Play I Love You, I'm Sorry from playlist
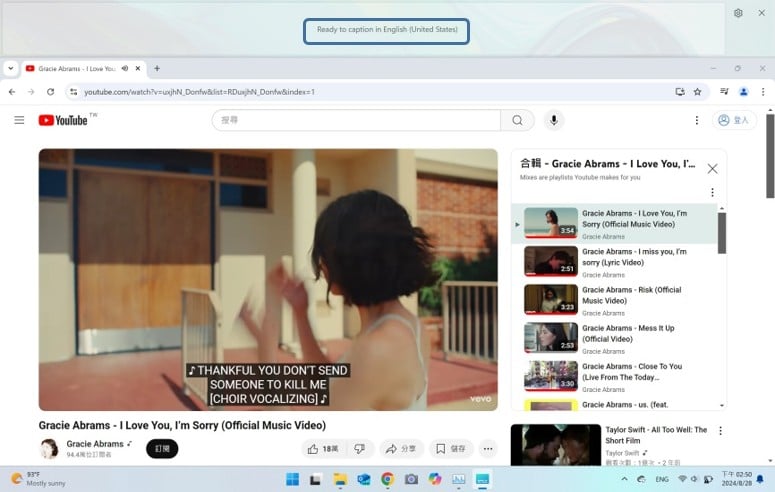Image resolution: width=775 pixels, height=492 pixels. click(x=614, y=224)
